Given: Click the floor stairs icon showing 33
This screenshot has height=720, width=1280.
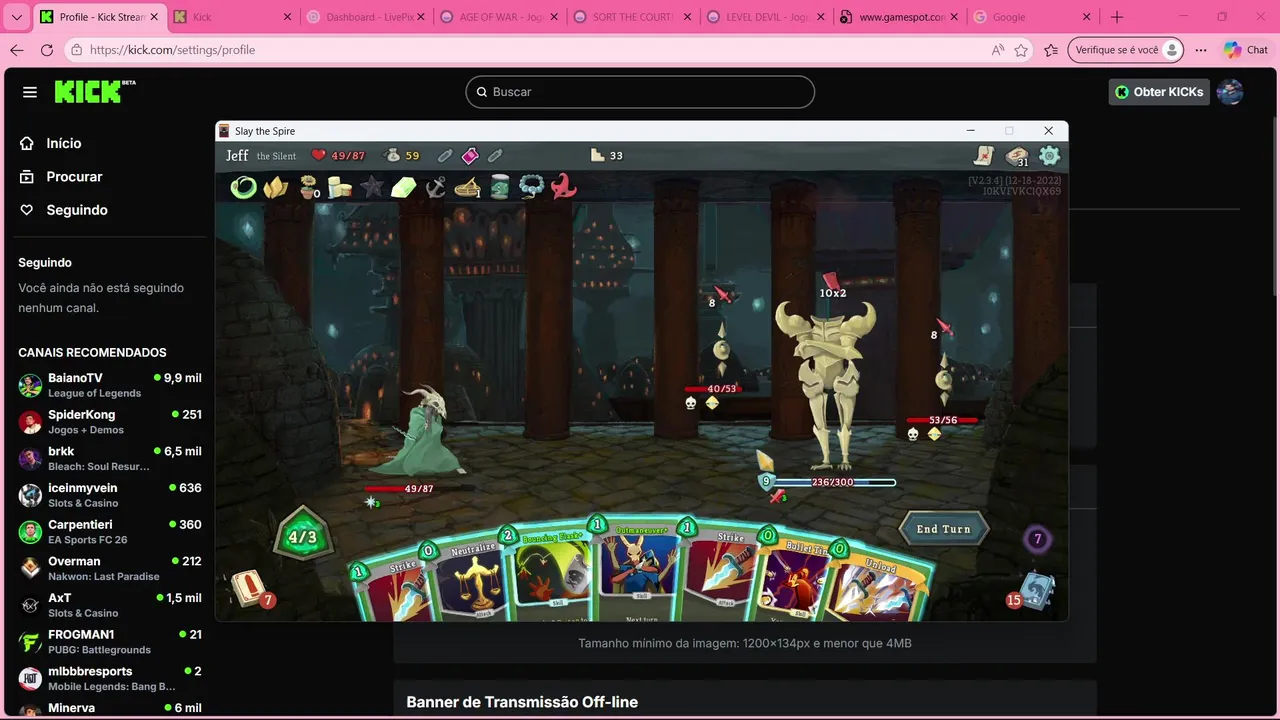Looking at the screenshot, I should [x=598, y=155].
